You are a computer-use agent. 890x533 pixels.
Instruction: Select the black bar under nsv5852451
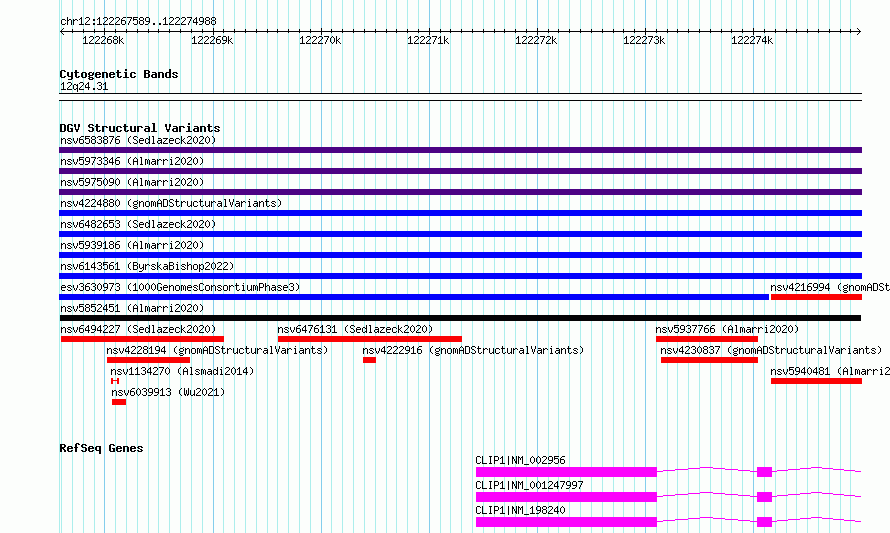(460, 318)
